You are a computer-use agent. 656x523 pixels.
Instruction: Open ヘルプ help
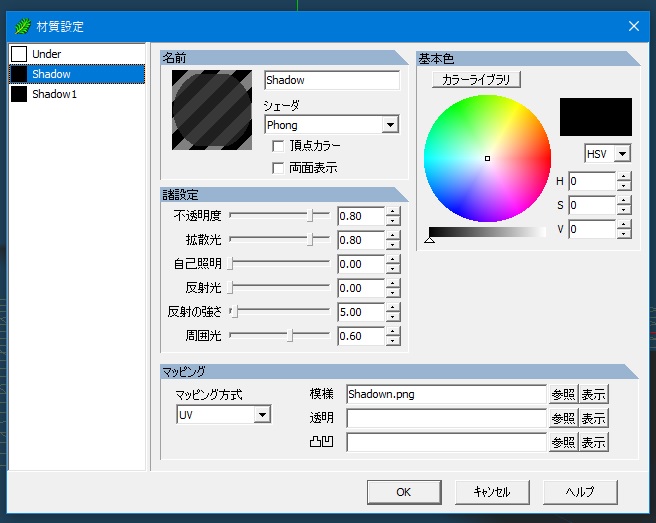580,492
